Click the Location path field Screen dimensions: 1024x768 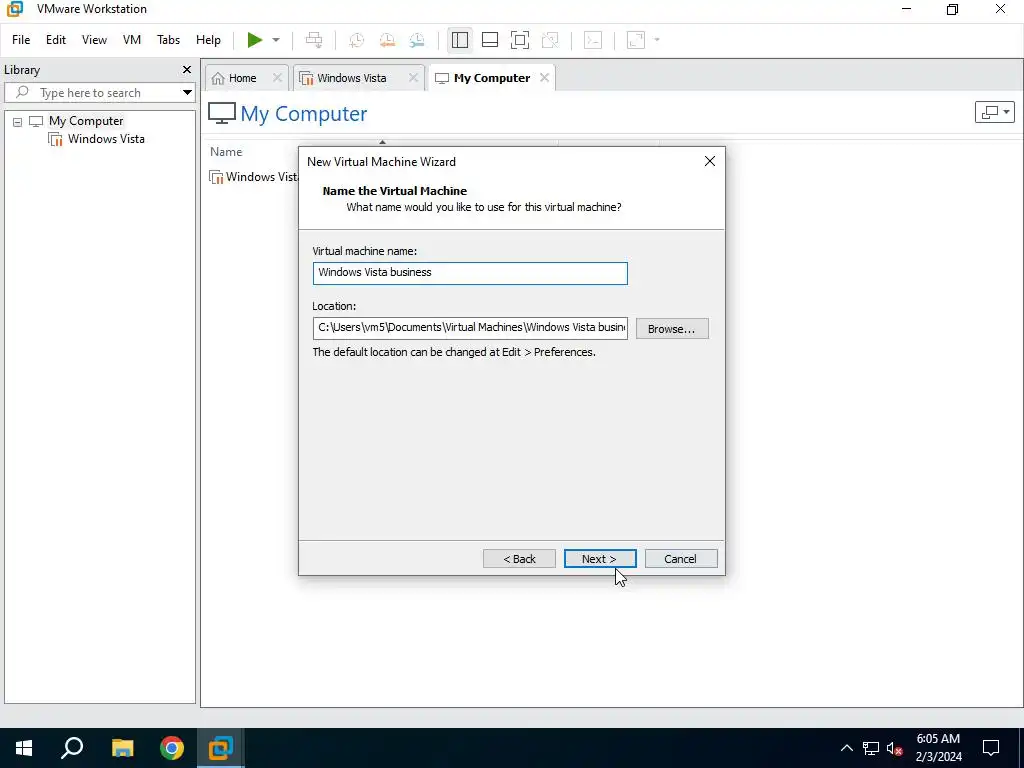click(470, 328)
